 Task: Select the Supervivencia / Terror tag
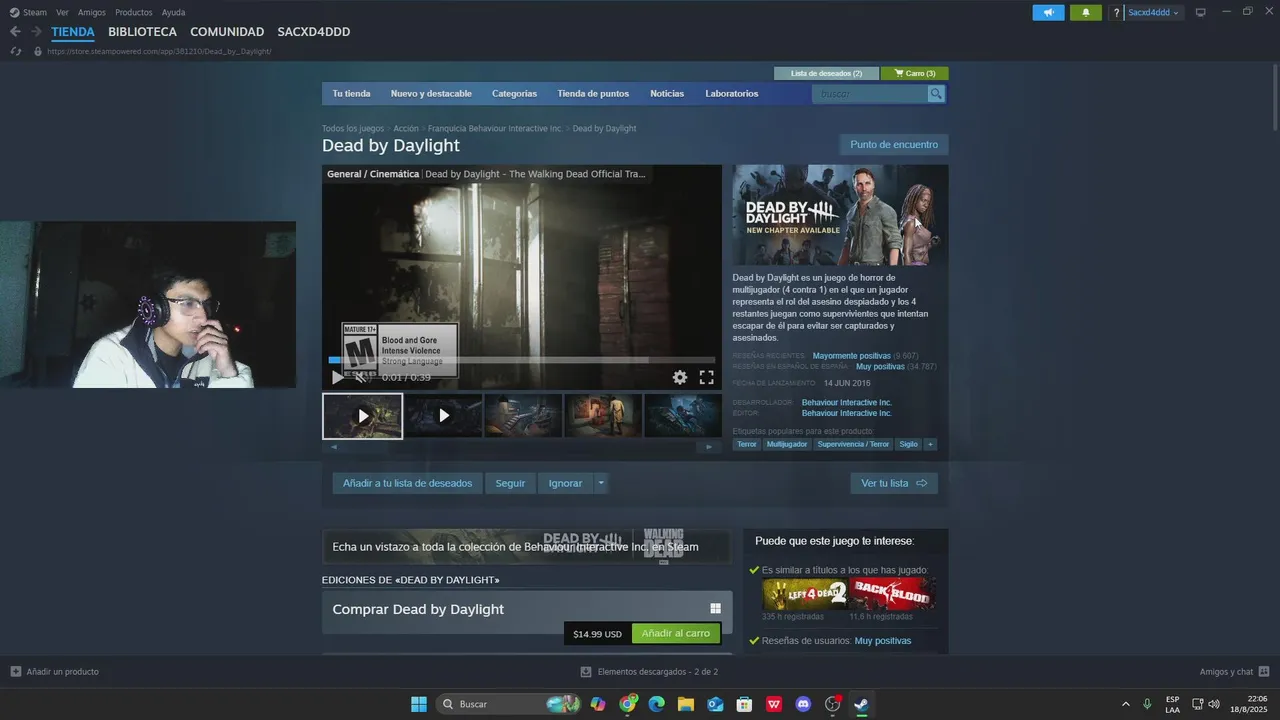[853, 444]
